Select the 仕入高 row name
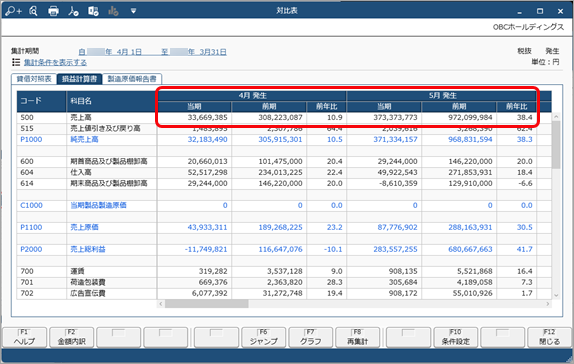Screen dimensions: 574x364 [81, 172]
